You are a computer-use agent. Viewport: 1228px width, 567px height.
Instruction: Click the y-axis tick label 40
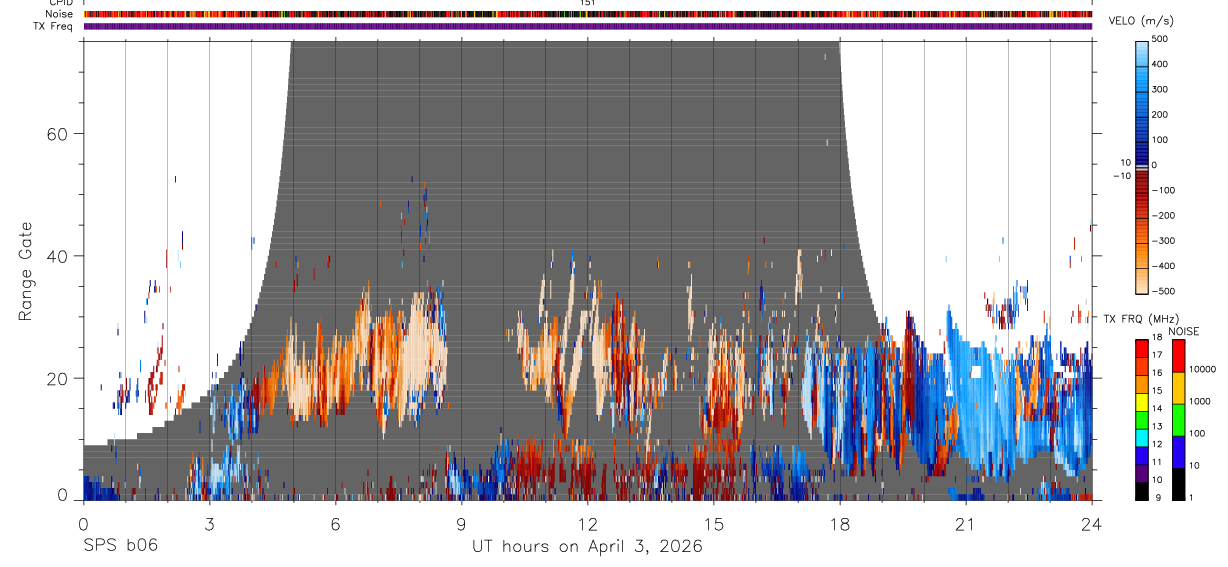click(59, 256)
